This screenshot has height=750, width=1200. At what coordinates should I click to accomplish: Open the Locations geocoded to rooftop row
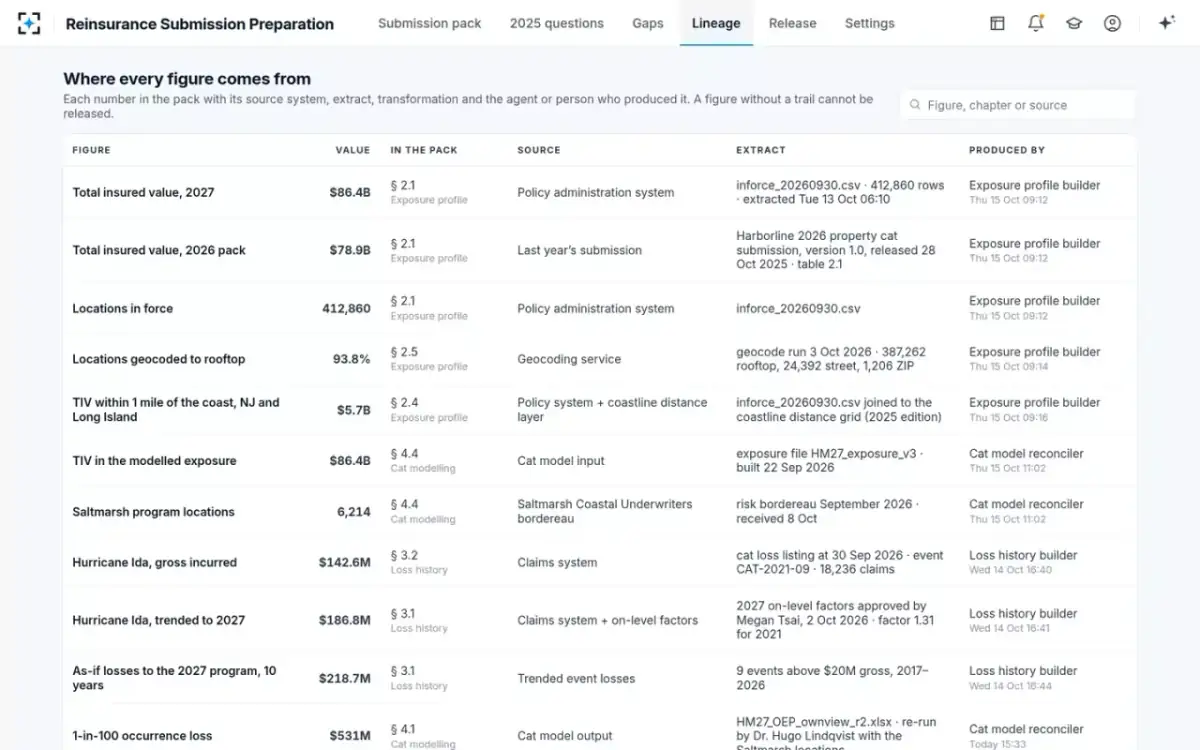point(600,359)
